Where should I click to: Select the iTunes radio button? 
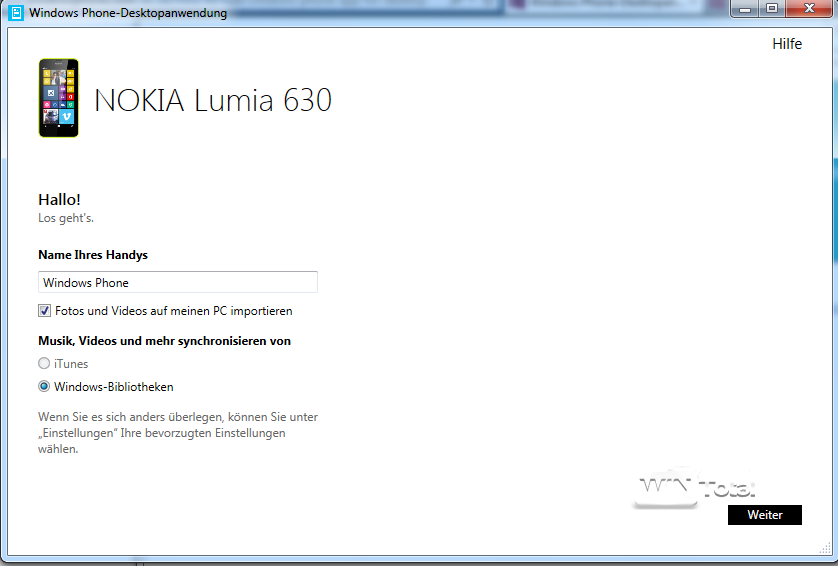coord(44,363)
